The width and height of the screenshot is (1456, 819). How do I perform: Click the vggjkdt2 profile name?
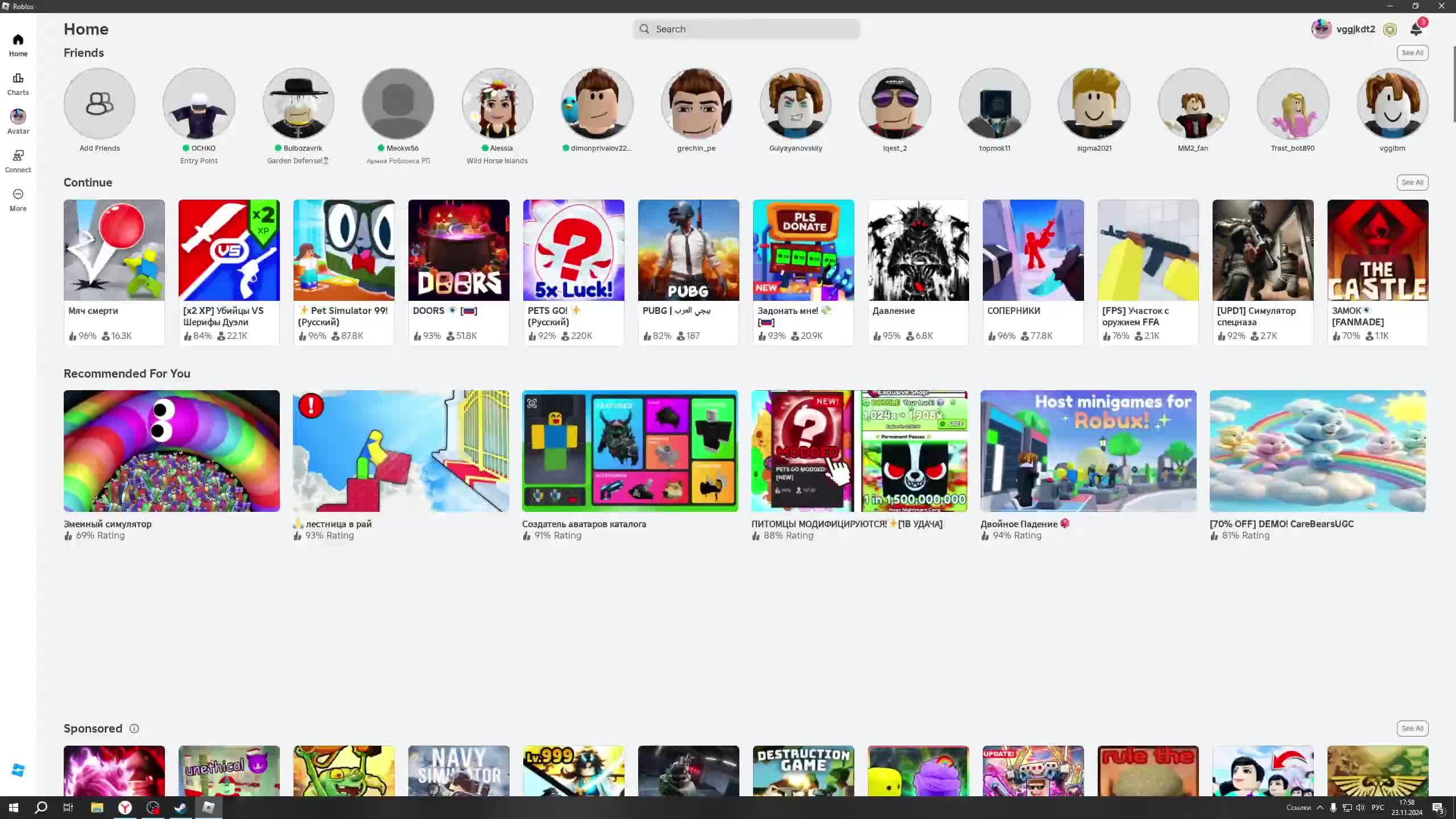1355,29
